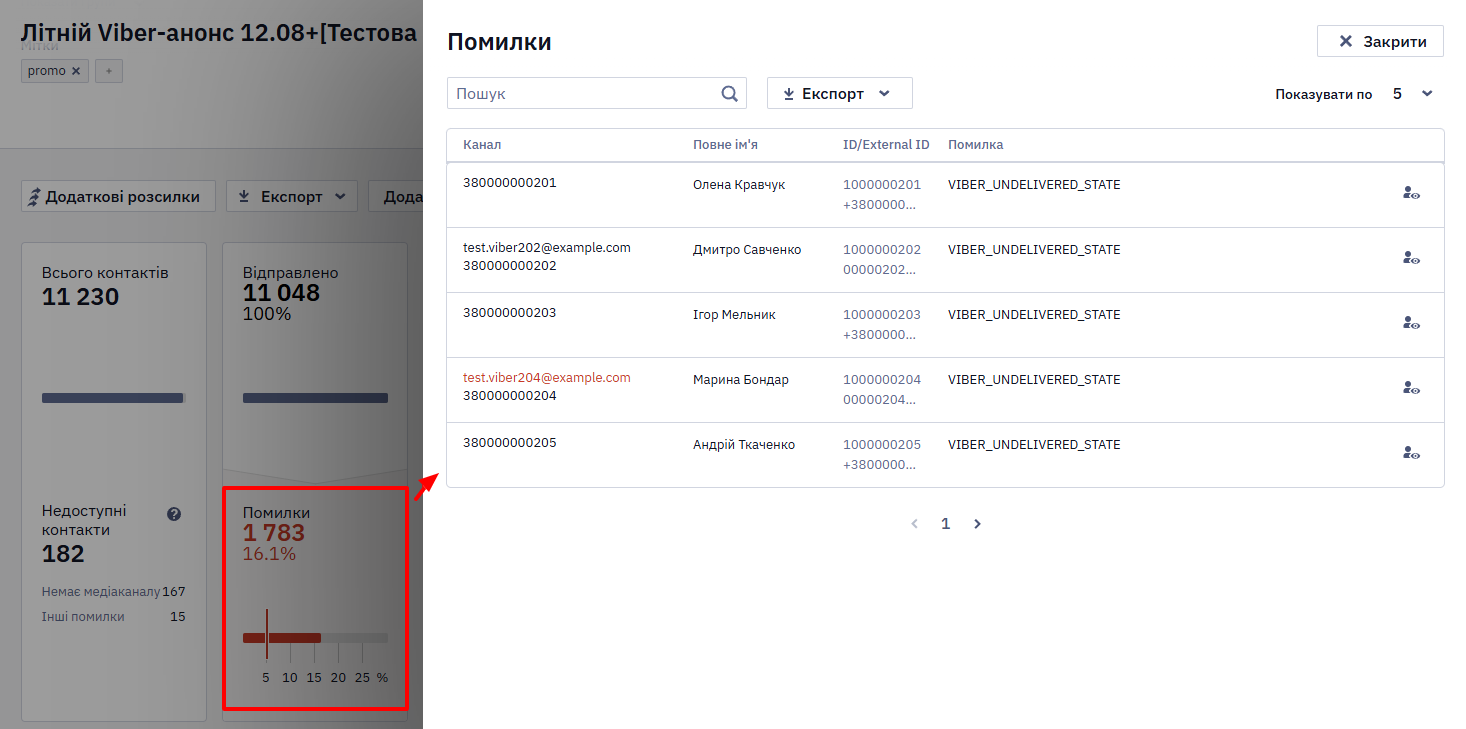Click the ID/External ID column header
Viewport: 1466px width, 729px height.
(x=886, y=145)
